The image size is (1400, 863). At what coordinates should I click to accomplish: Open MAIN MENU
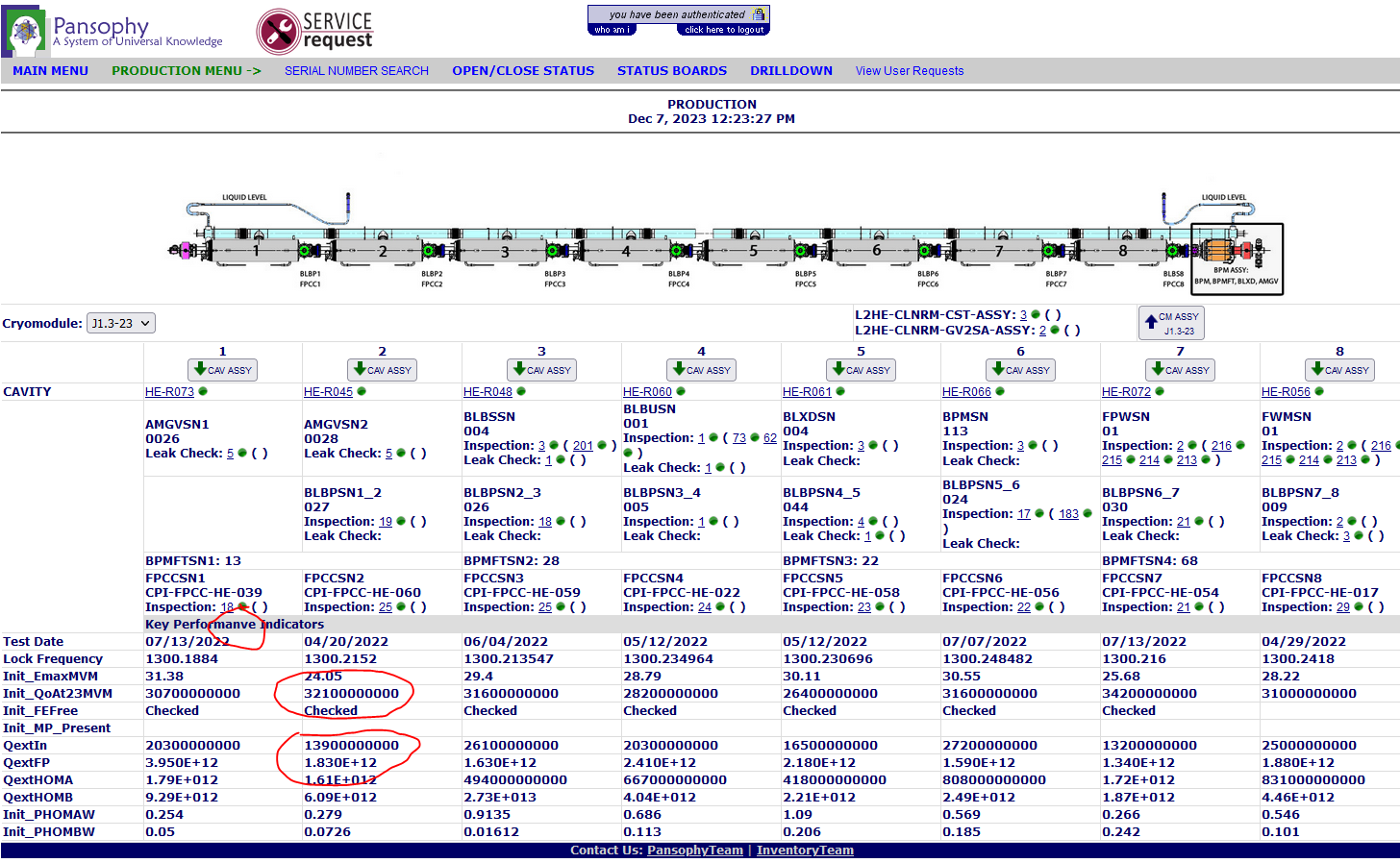(x=50, y=71)
